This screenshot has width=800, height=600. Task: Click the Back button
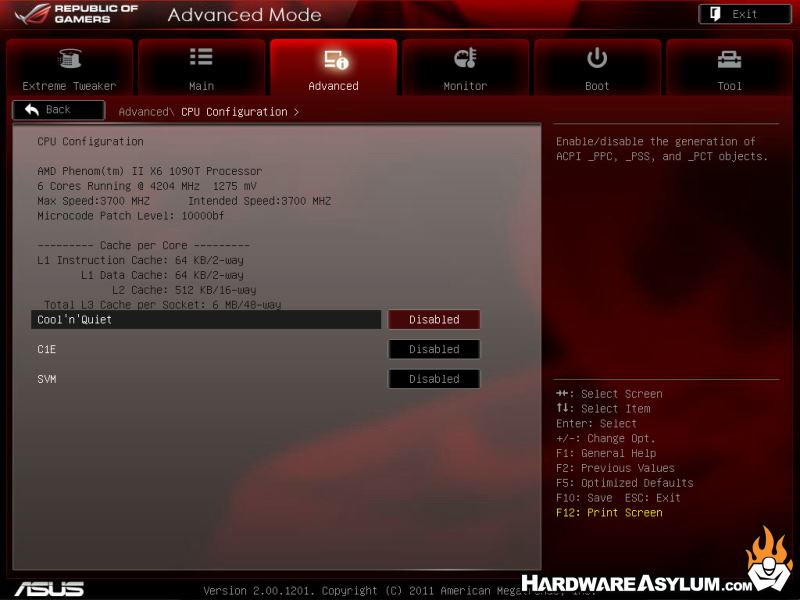tap(59, 110)
